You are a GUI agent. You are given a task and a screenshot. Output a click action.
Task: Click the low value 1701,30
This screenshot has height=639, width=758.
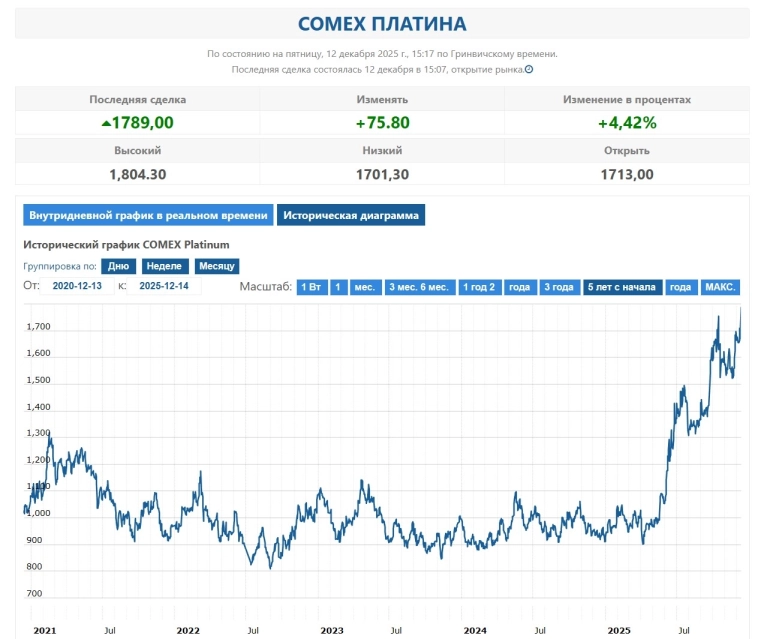click(382, 174)
